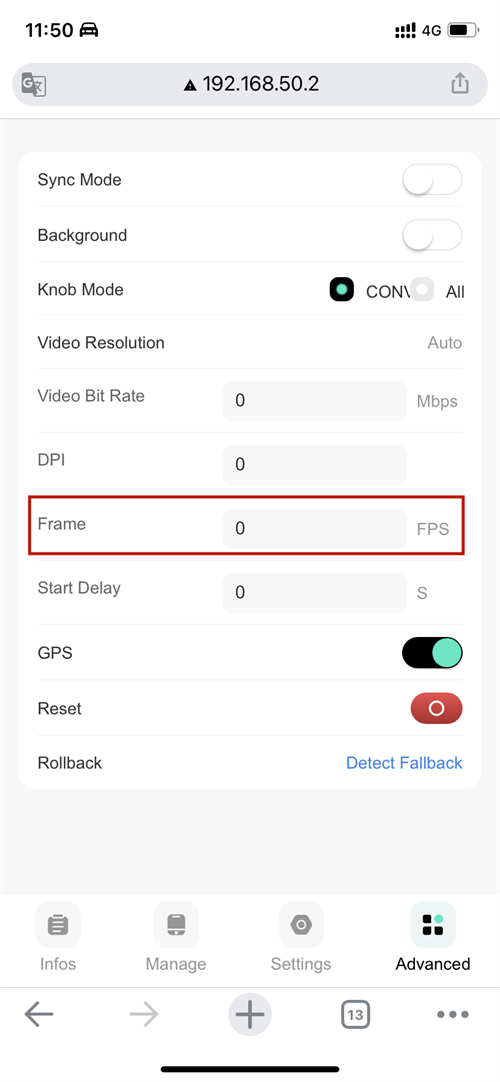
Task: Open the tab switcher showing 13 tabs
Action: (355, 1014)
